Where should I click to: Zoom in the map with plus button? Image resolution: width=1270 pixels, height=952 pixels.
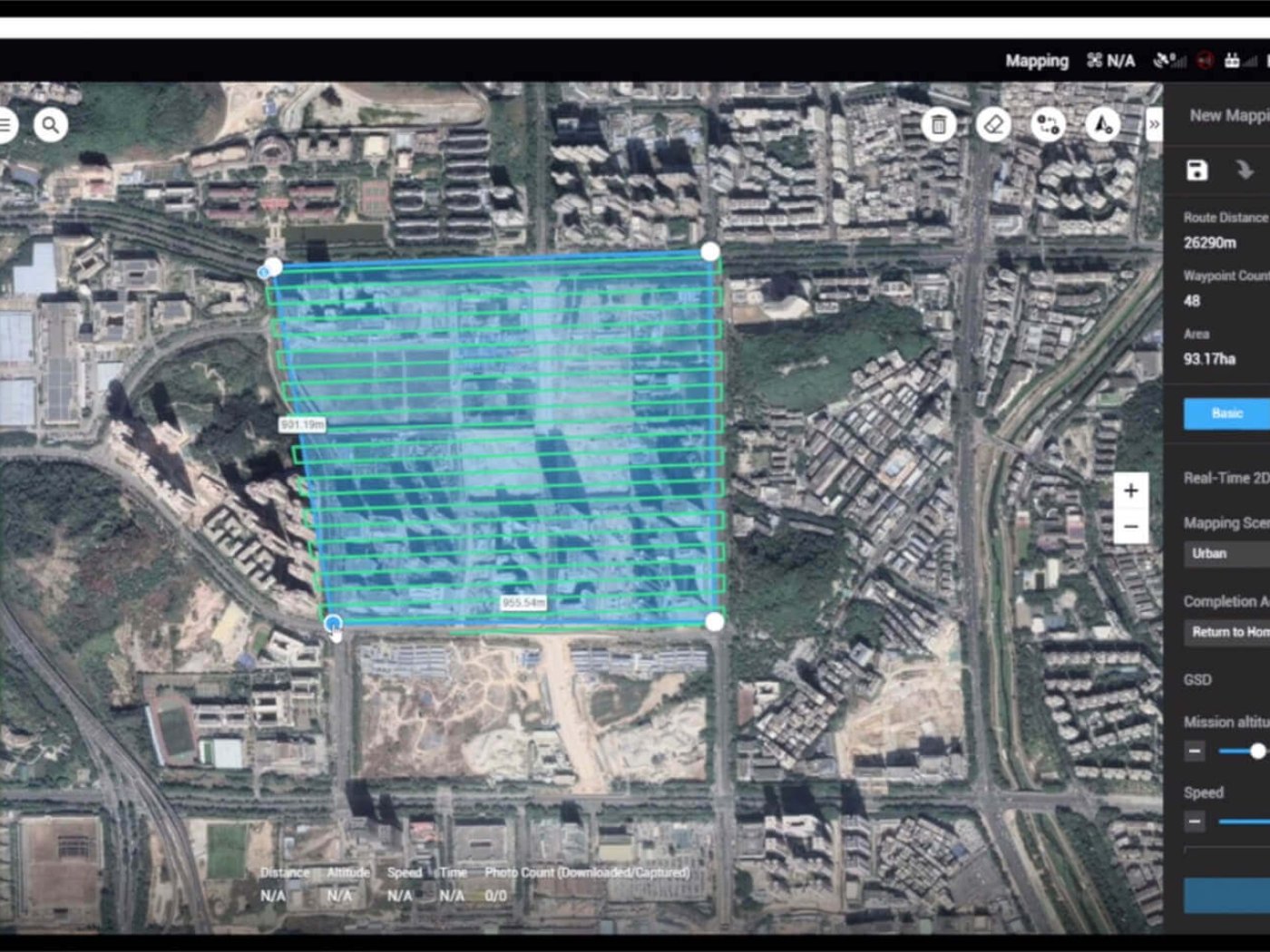tap(1130, 491)
